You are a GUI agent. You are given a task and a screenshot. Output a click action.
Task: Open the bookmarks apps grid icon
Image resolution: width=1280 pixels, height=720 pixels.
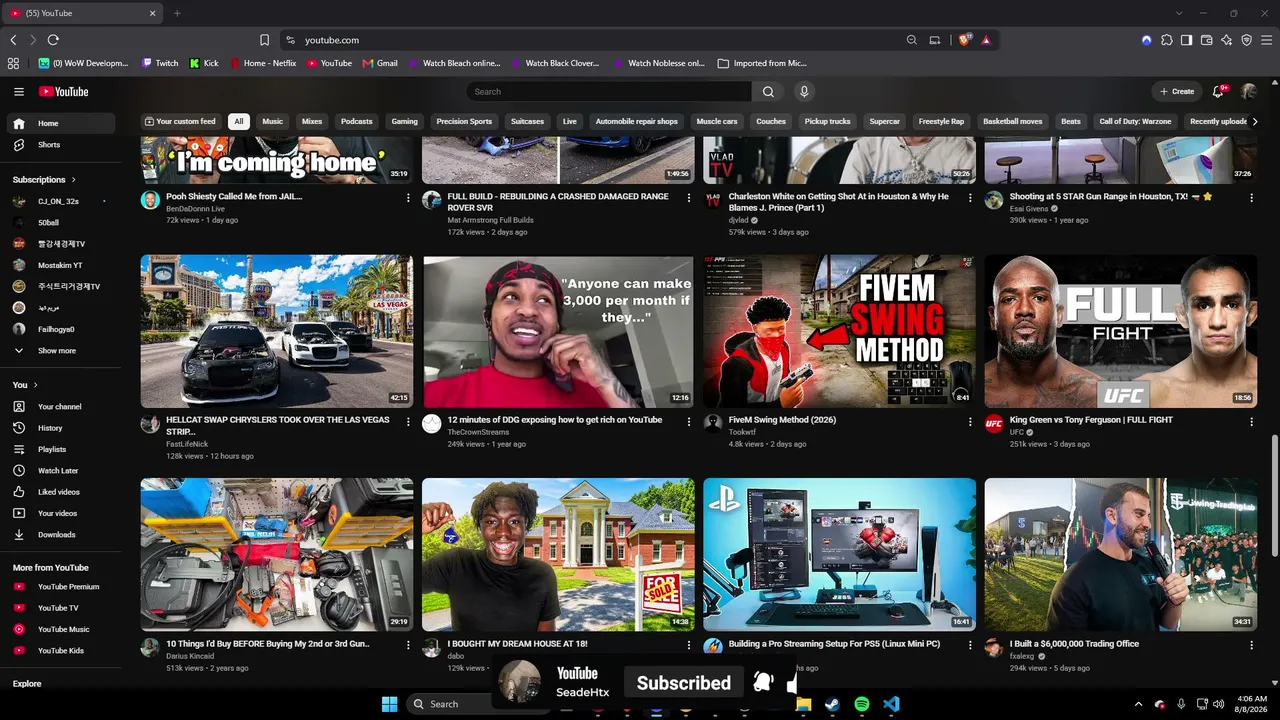[x=13, y=63]
